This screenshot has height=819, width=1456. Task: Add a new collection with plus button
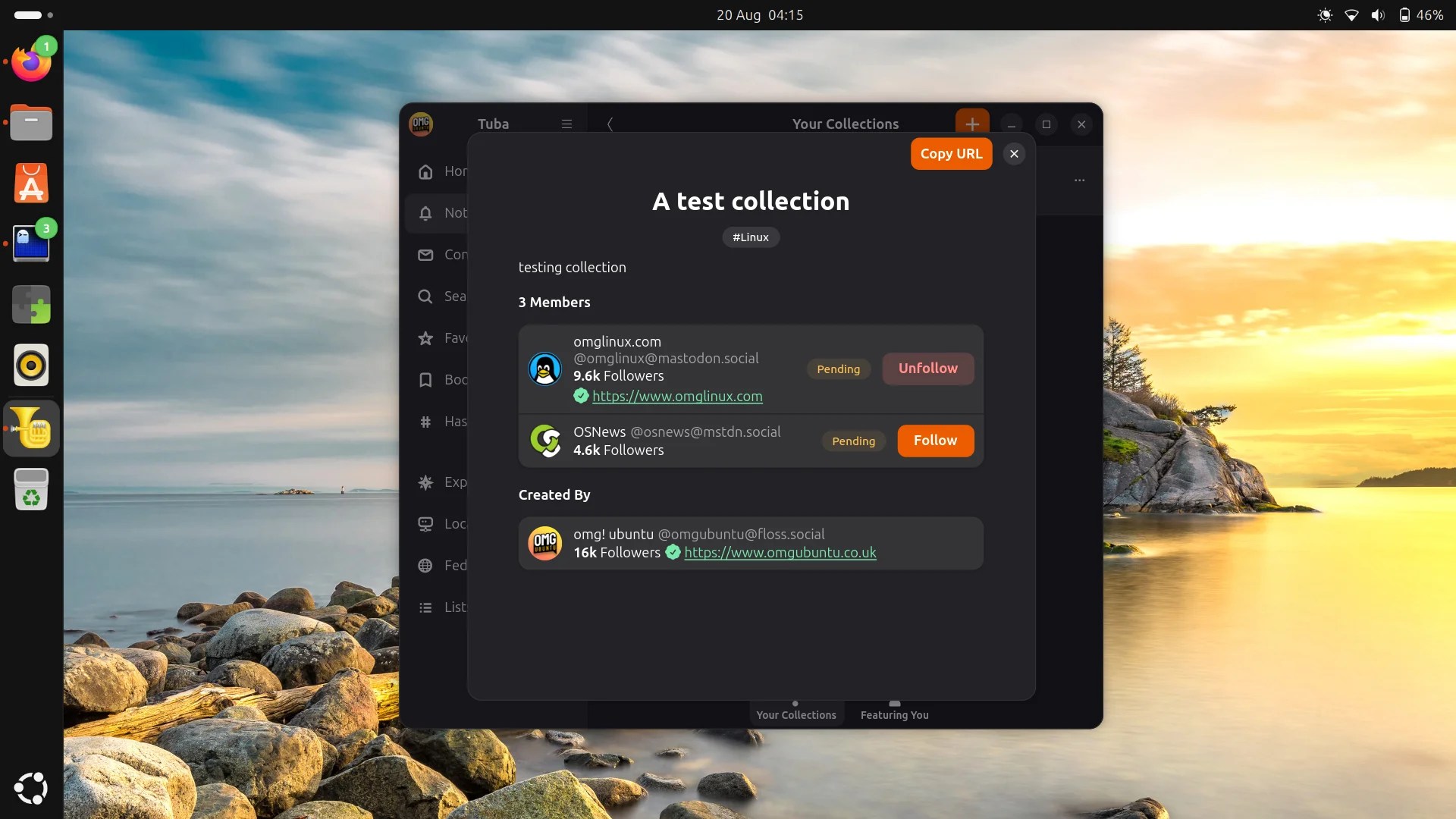tap(972, 124)
